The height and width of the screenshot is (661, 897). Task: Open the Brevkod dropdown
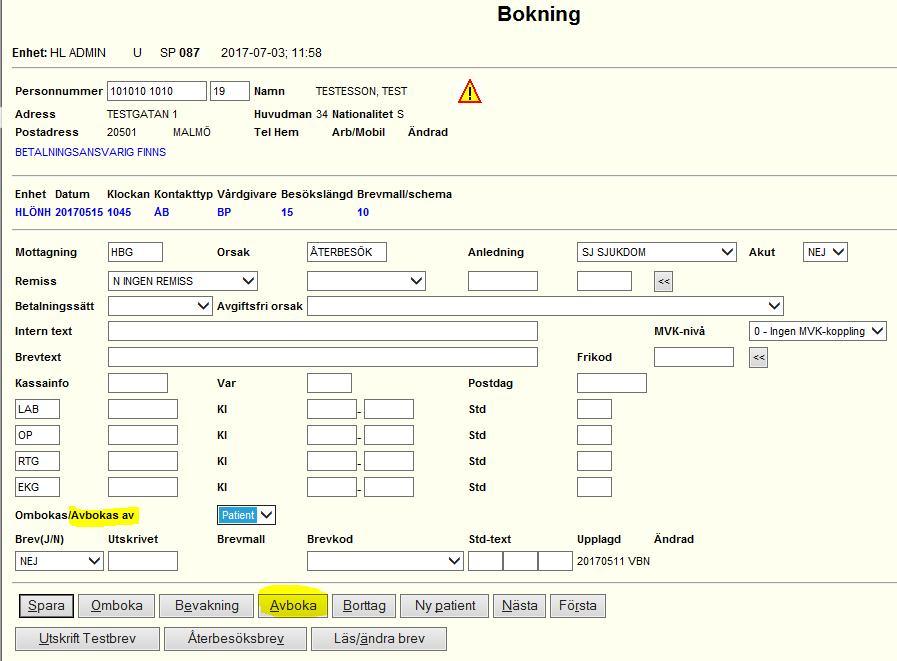pyautogui.click(x=385, y=561)
